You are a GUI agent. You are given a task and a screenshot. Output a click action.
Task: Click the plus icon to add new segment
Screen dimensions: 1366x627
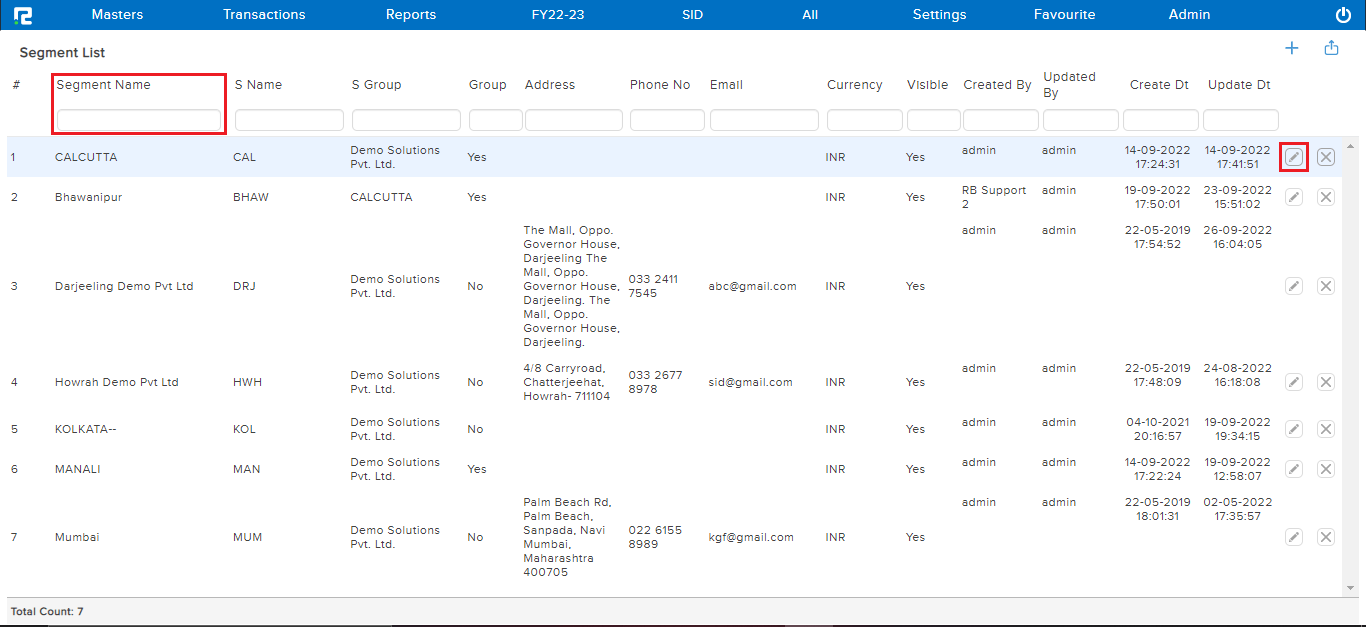click(1291, 47)
